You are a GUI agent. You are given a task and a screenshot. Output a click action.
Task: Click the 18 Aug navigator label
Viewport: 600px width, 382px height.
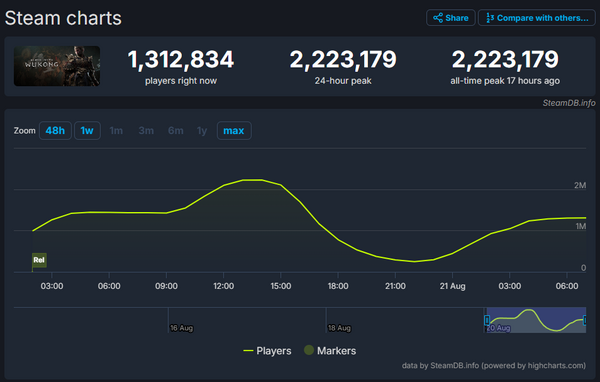pos(339,328)
